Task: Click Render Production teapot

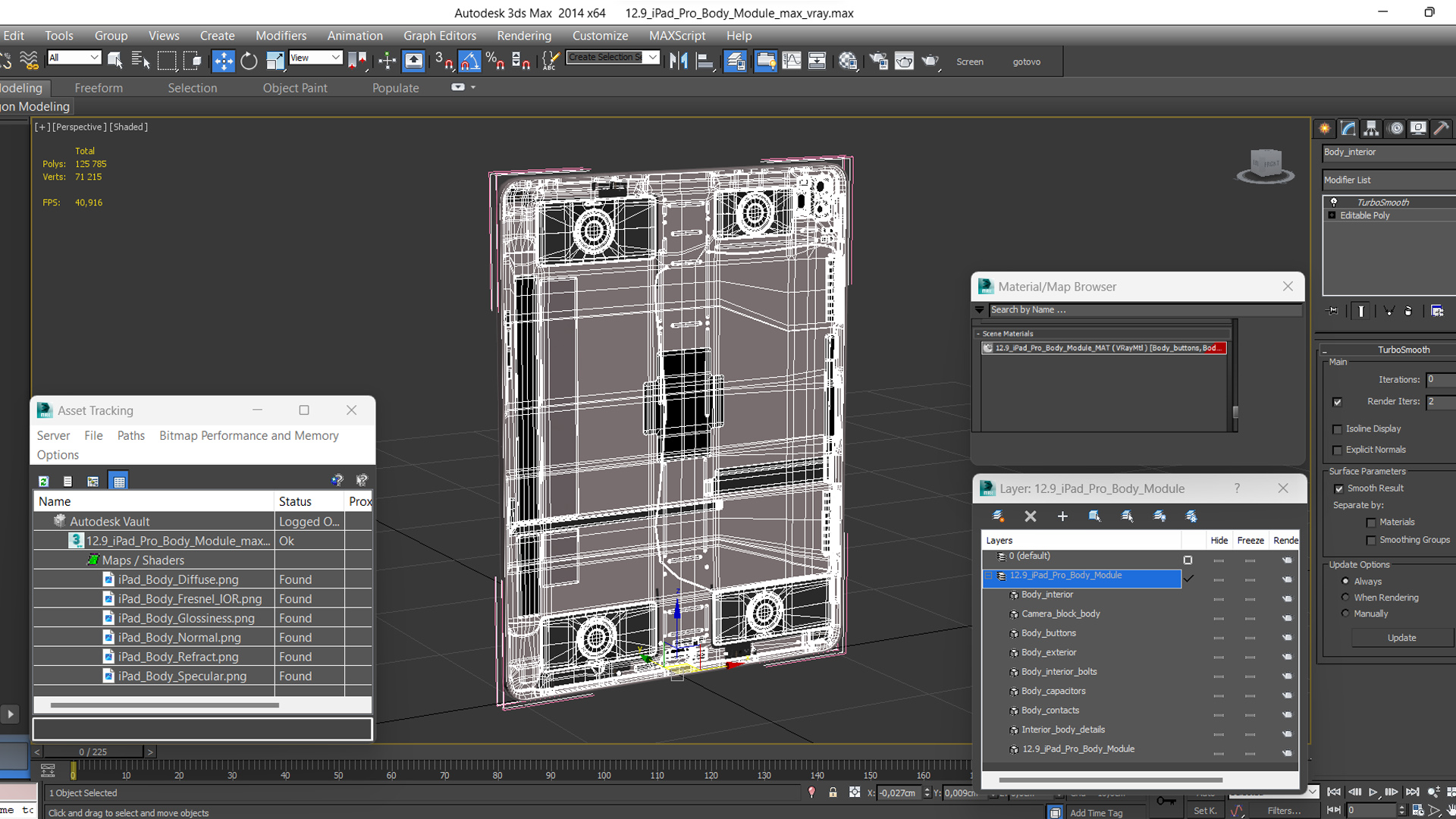Action: (x=930, y=61)
